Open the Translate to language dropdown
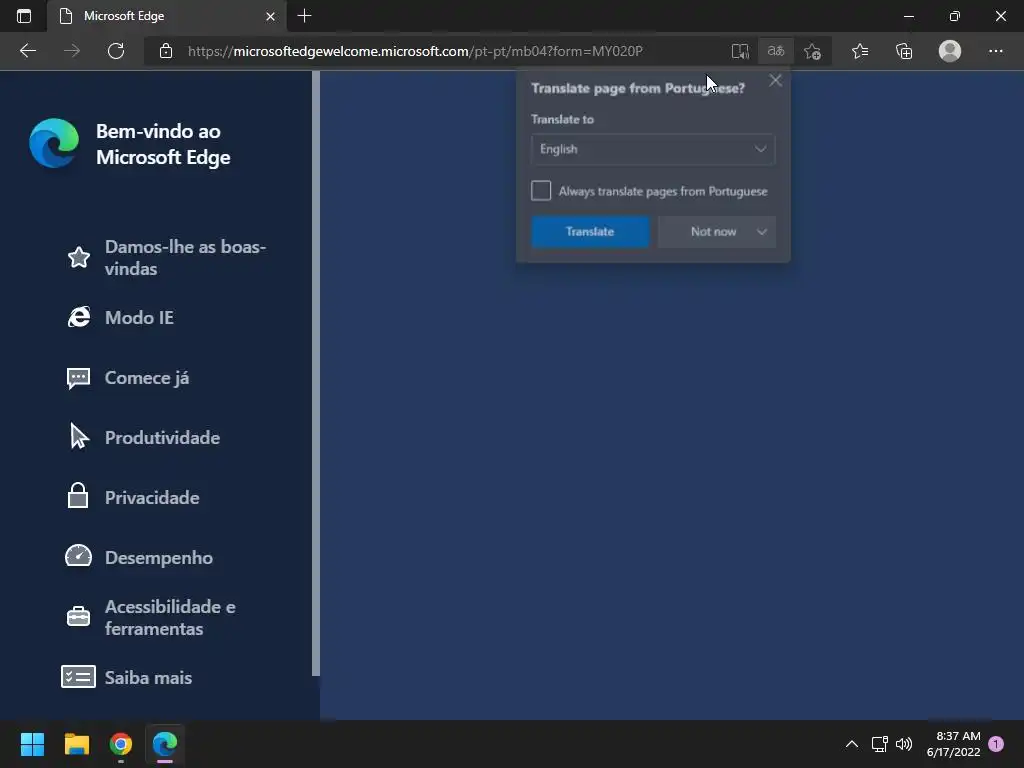The image size is (1024, 768). coord(653,149)
